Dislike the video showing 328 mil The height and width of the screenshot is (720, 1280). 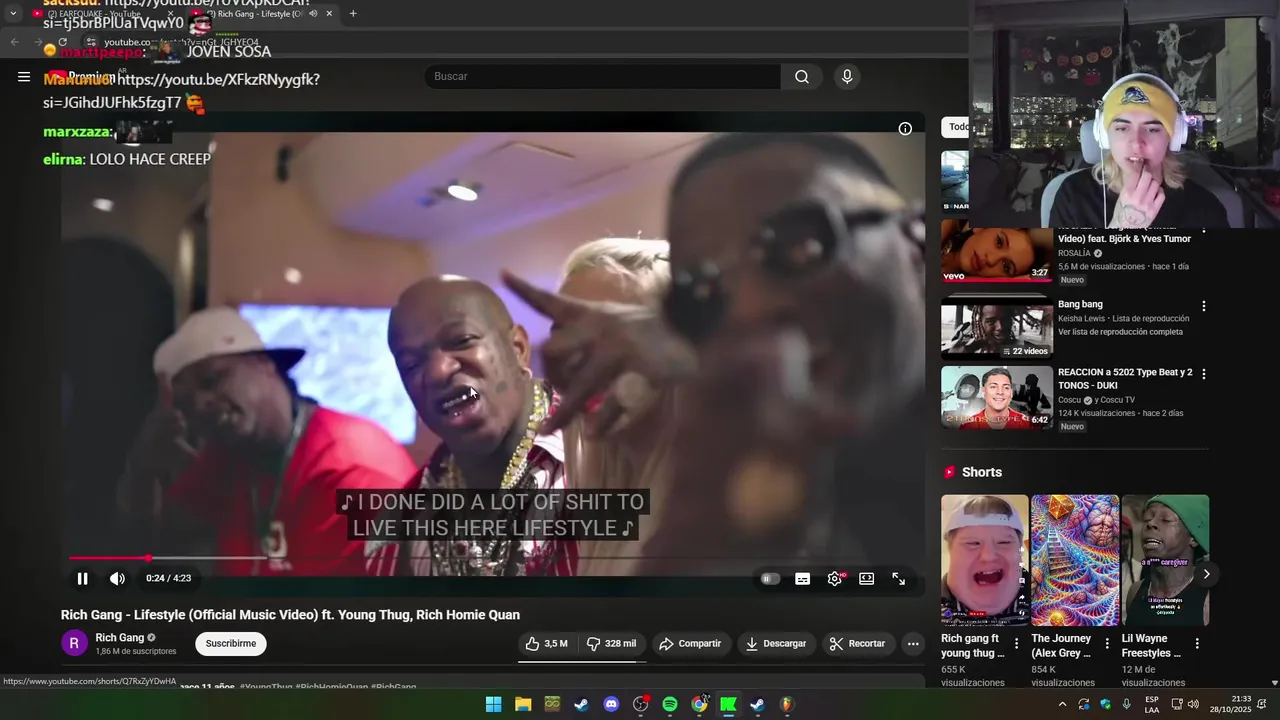tap(612, 644)
